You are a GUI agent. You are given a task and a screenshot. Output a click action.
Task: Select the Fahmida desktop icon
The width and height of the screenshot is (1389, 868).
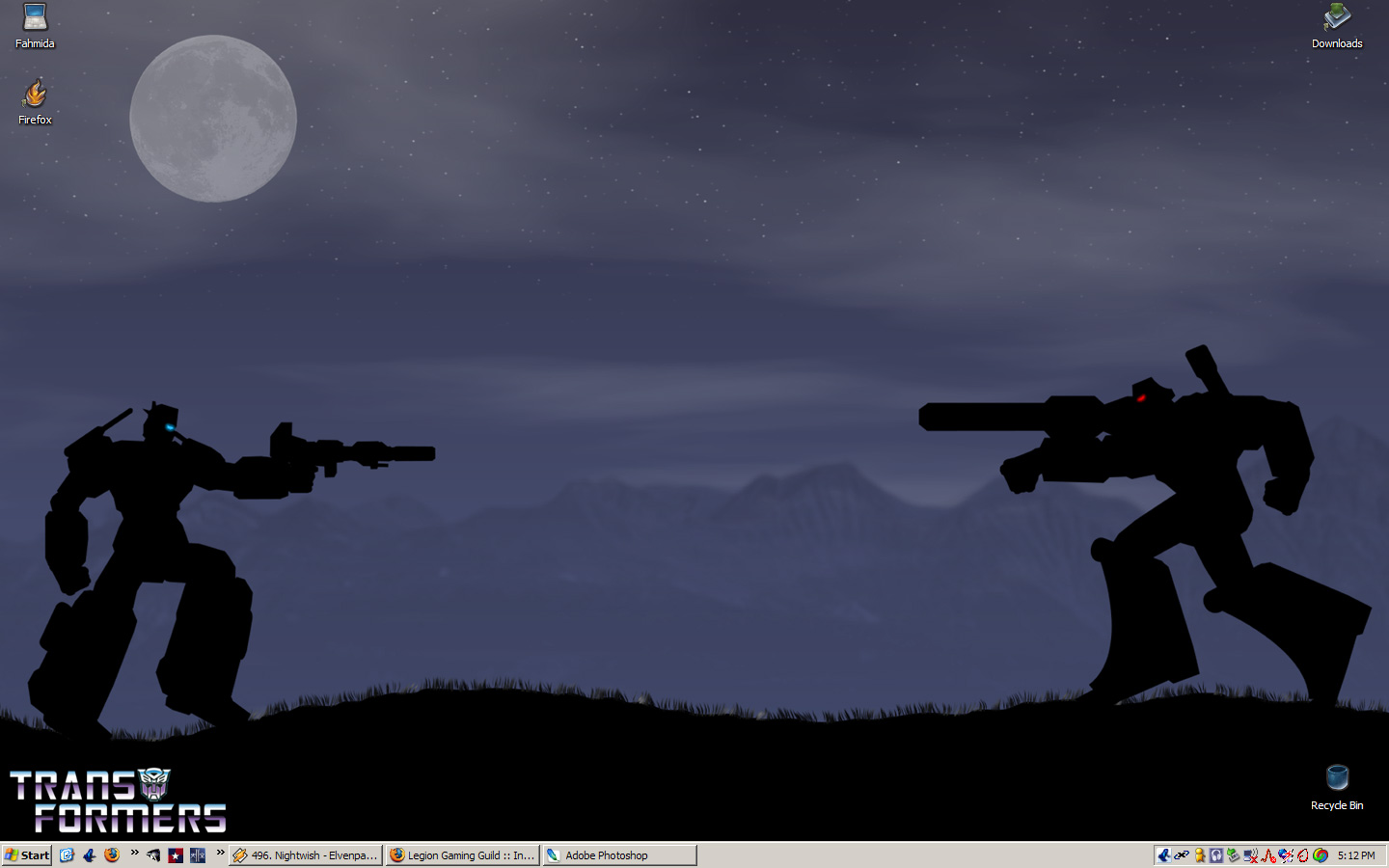(35, 26)
